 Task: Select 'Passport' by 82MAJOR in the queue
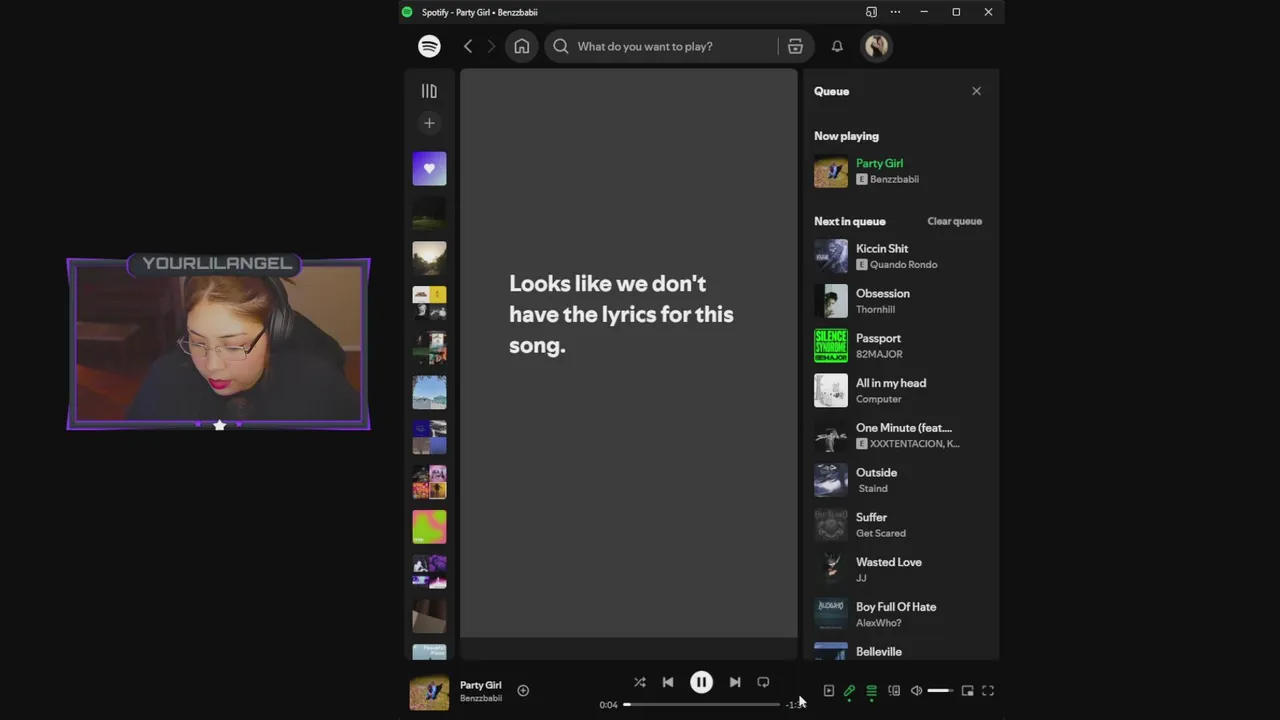[x=900, y=346]
